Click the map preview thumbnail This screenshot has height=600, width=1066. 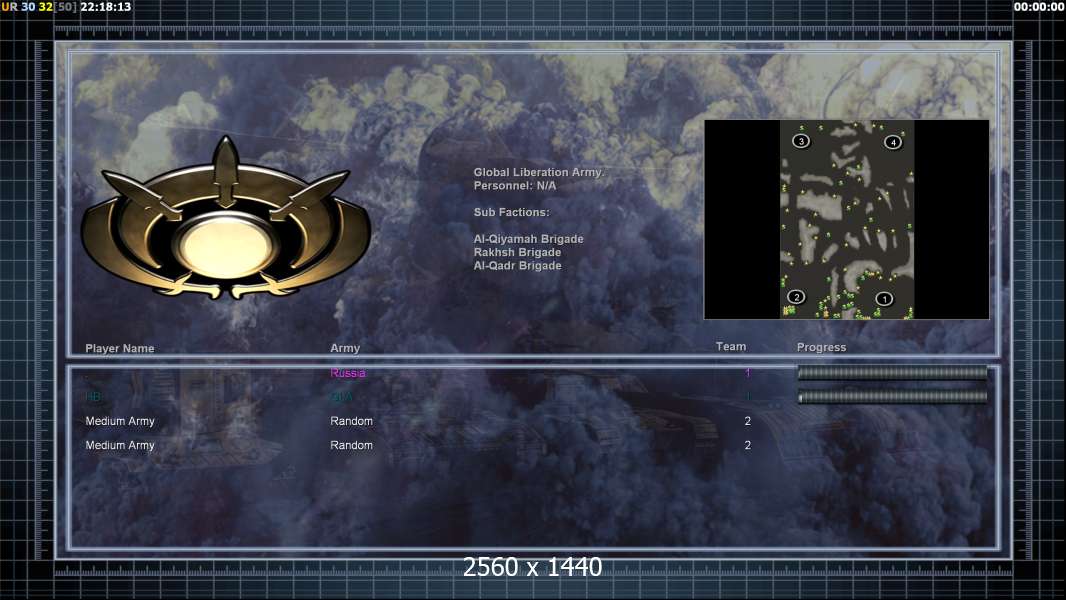pyautogui.click(x=846, y=219)
